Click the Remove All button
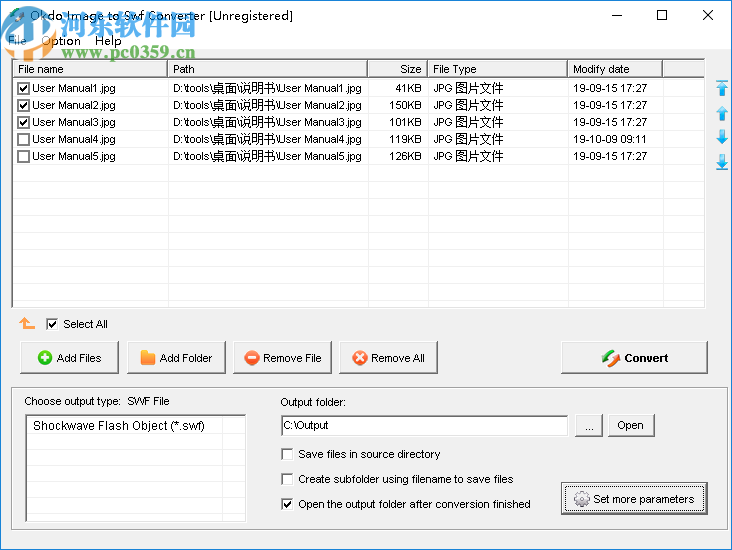Image resolution: width=732 pixels, height=550 pixels. pos(388,358)
